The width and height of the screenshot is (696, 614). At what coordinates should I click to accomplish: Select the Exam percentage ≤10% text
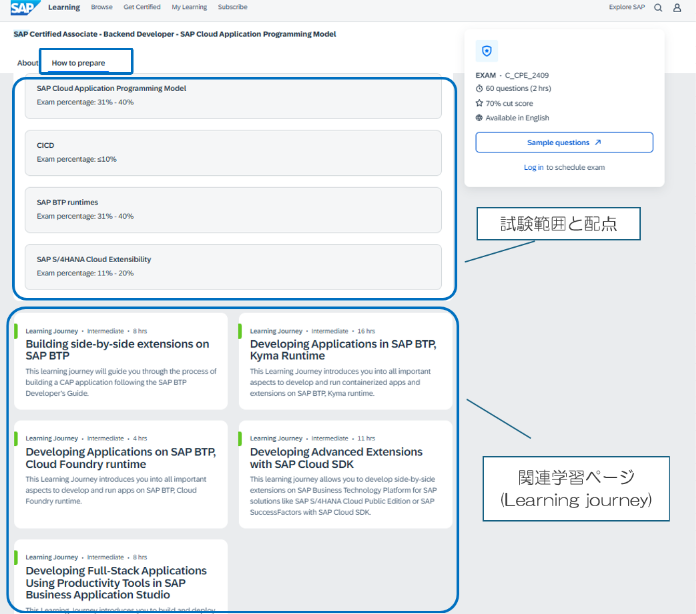coord(76,159)
